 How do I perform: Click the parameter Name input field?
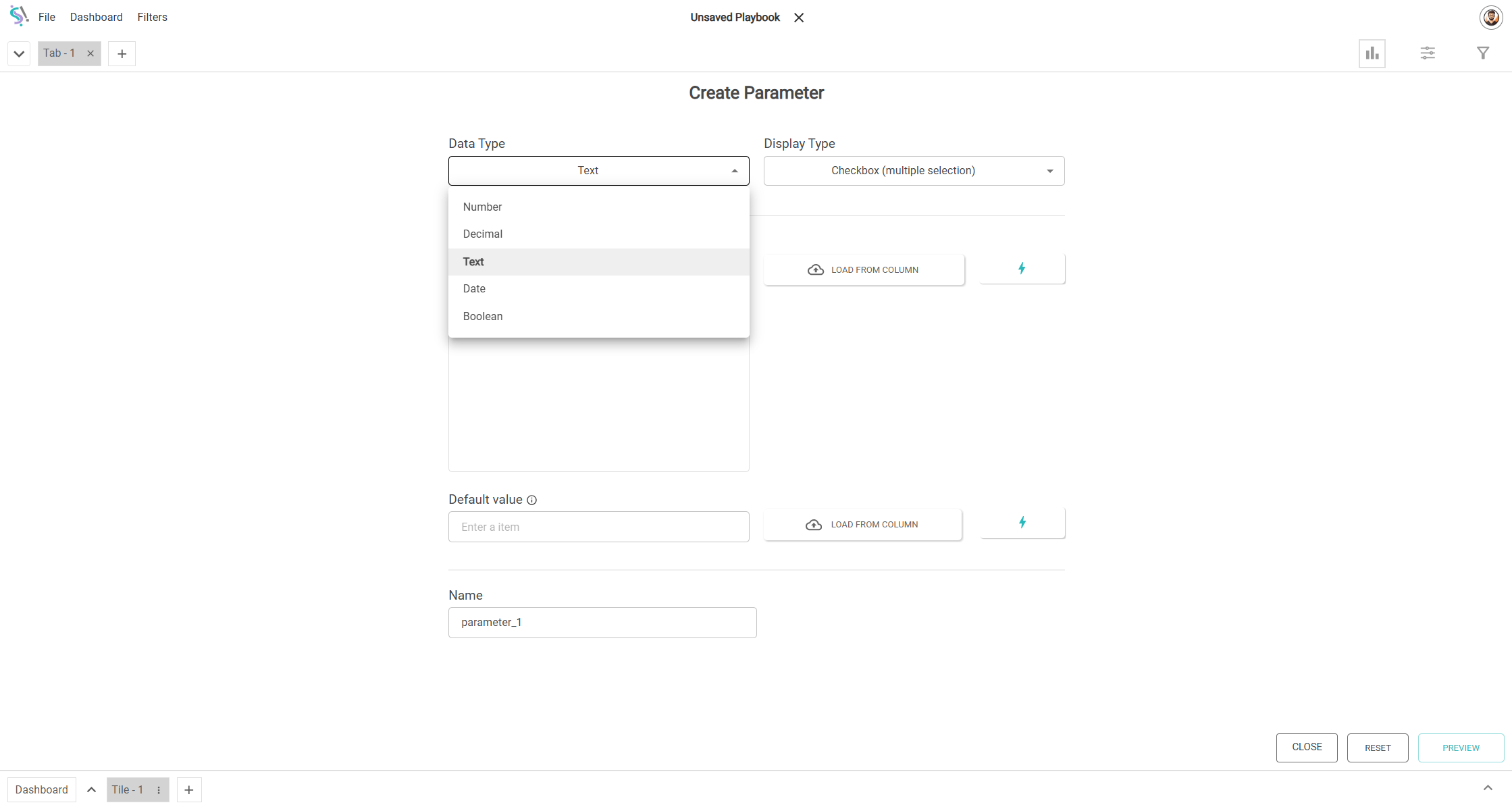(602, 623)
